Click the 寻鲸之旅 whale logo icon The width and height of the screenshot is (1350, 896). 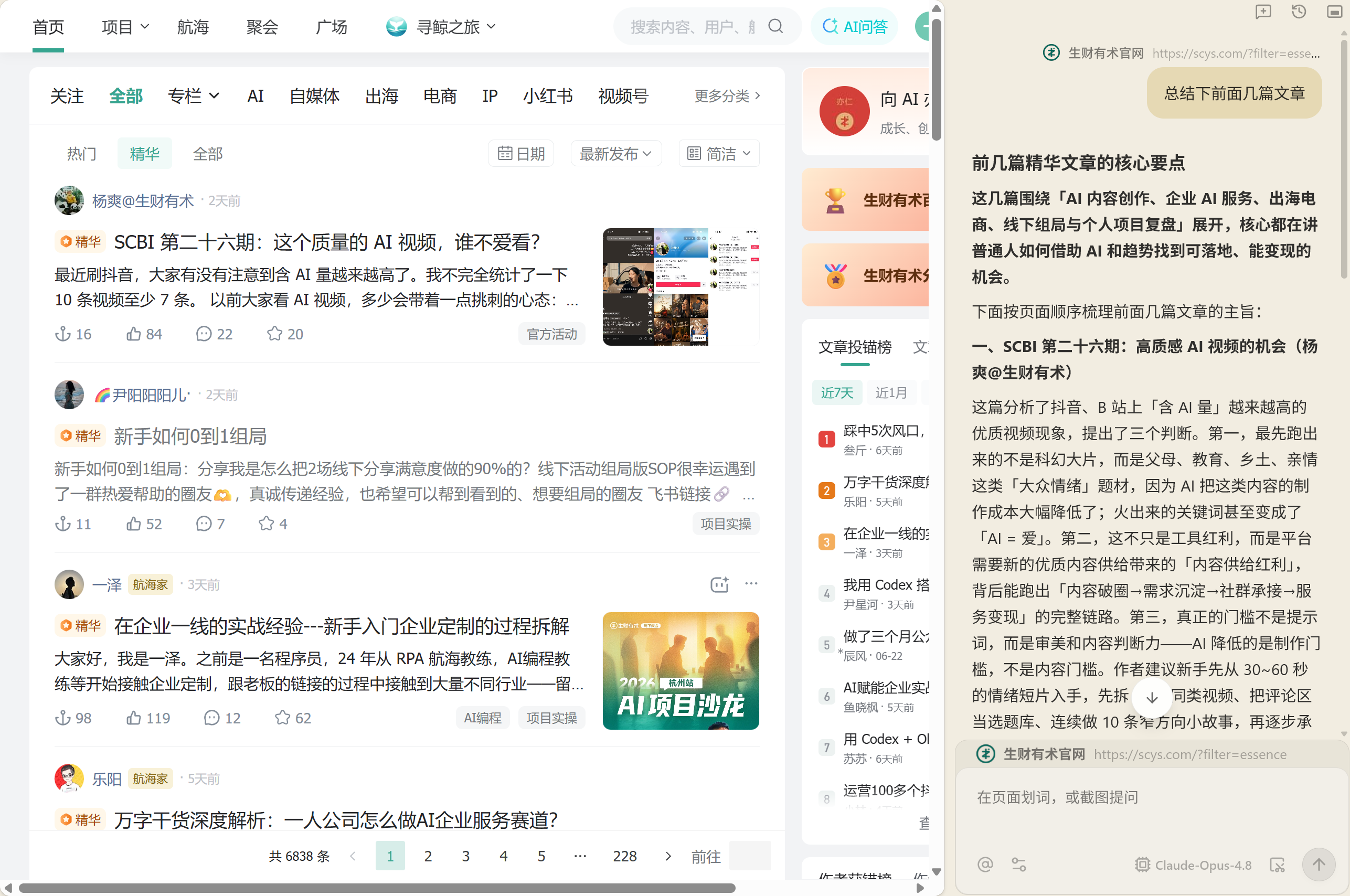[396, 26]
